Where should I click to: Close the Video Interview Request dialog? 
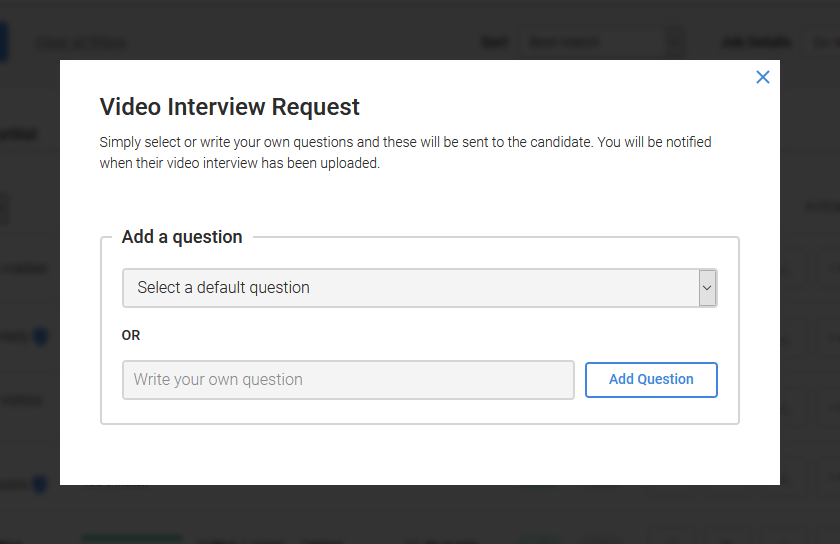tap(763, 77)
